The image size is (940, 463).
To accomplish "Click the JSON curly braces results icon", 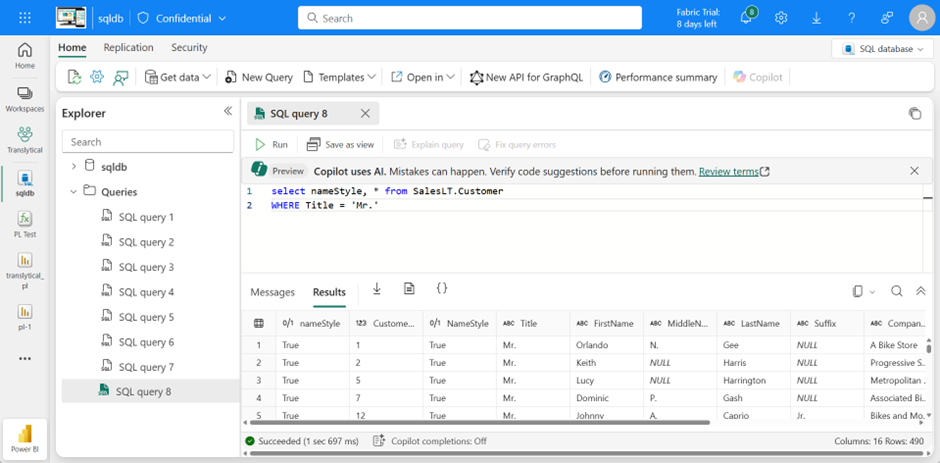I will point(441,289).
